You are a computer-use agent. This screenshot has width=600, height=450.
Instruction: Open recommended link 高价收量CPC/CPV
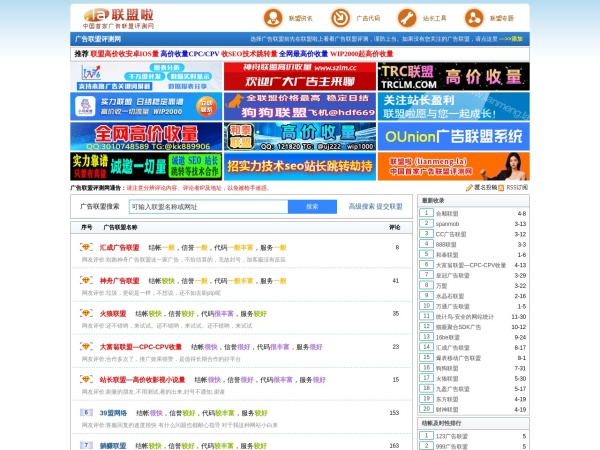click(x=189, y=54)
